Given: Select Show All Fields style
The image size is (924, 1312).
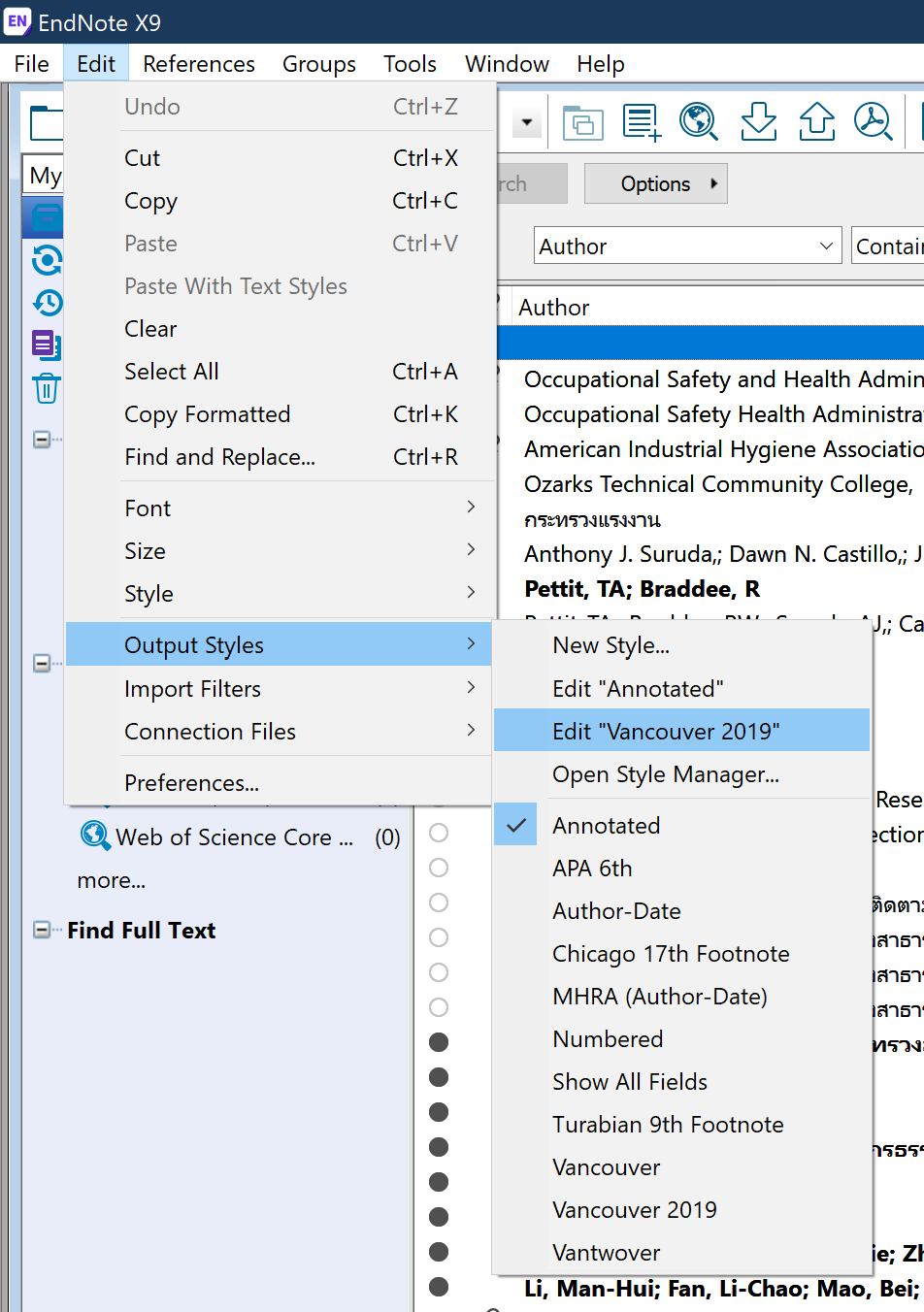Looking at the screenshot, I should click(x=681, y=1082).
